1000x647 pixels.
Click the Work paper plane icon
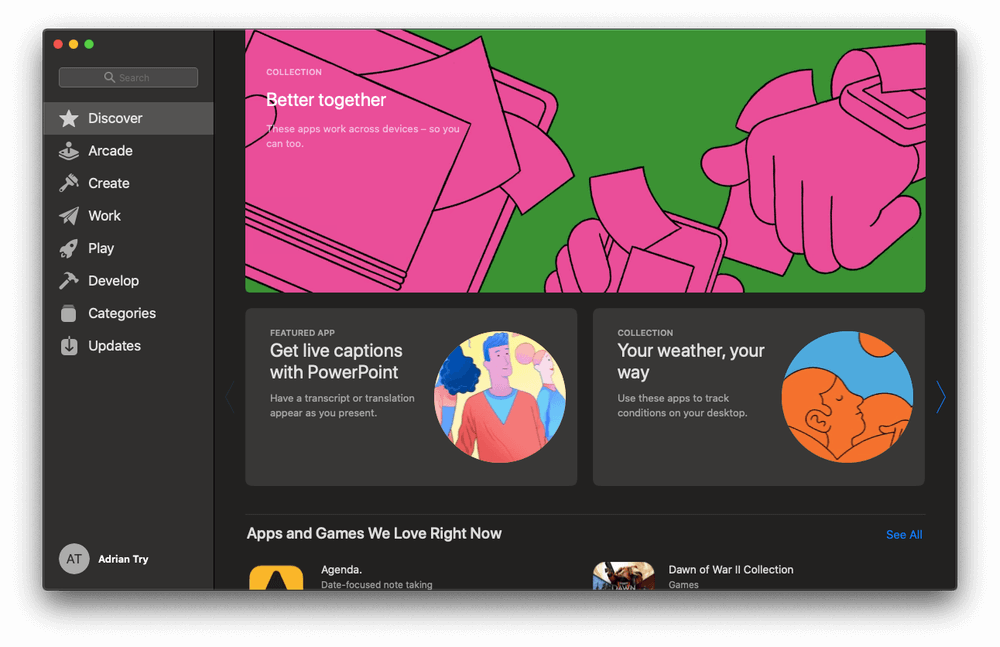(68, 216)
